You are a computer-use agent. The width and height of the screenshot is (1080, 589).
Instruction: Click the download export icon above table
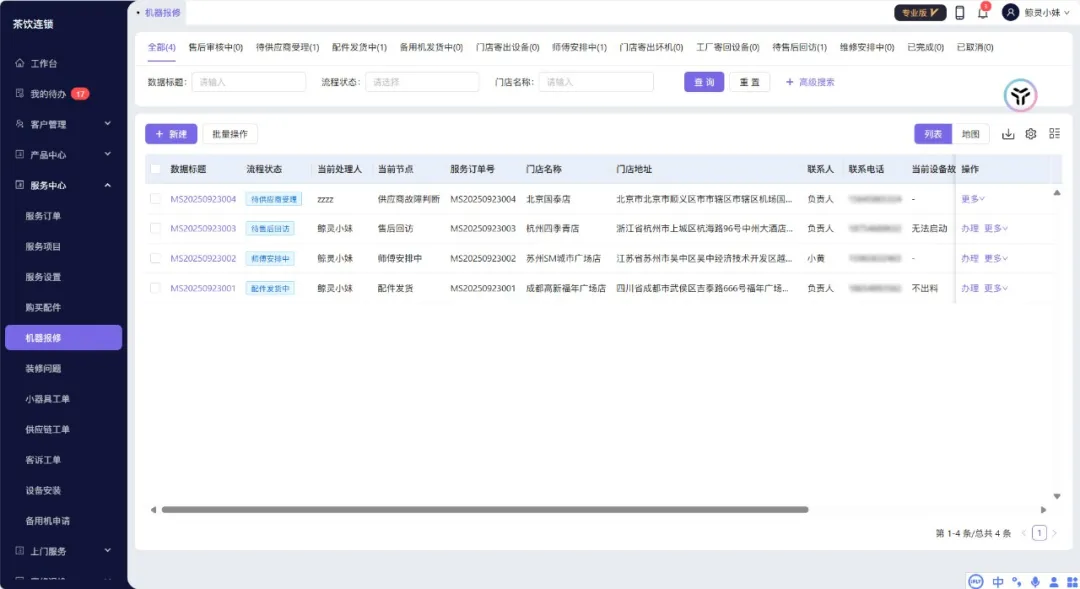point(1008,134)
